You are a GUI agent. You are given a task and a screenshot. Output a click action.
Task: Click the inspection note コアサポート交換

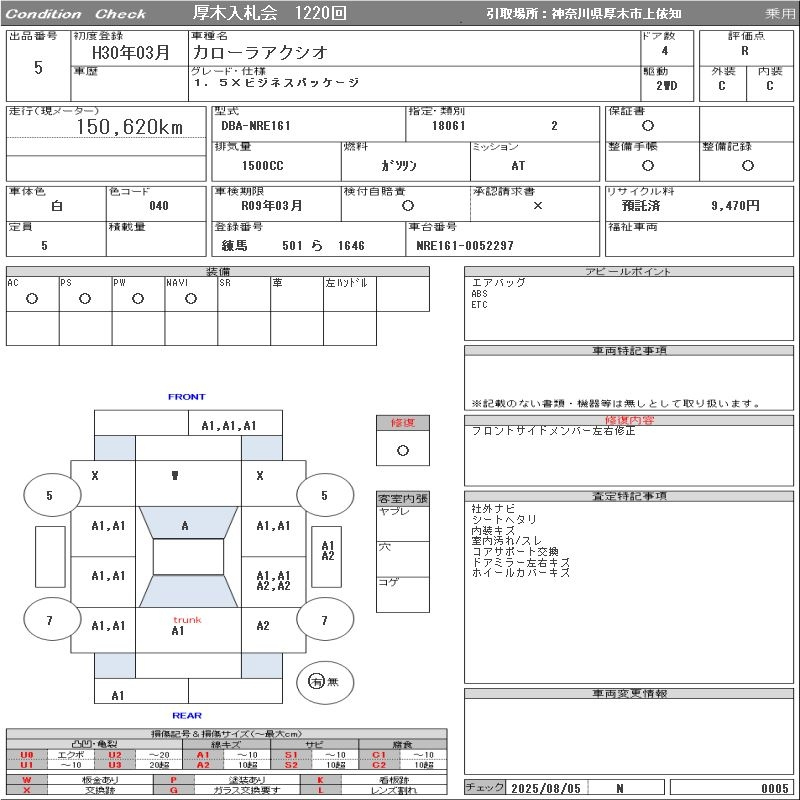(x=515, y=552)
